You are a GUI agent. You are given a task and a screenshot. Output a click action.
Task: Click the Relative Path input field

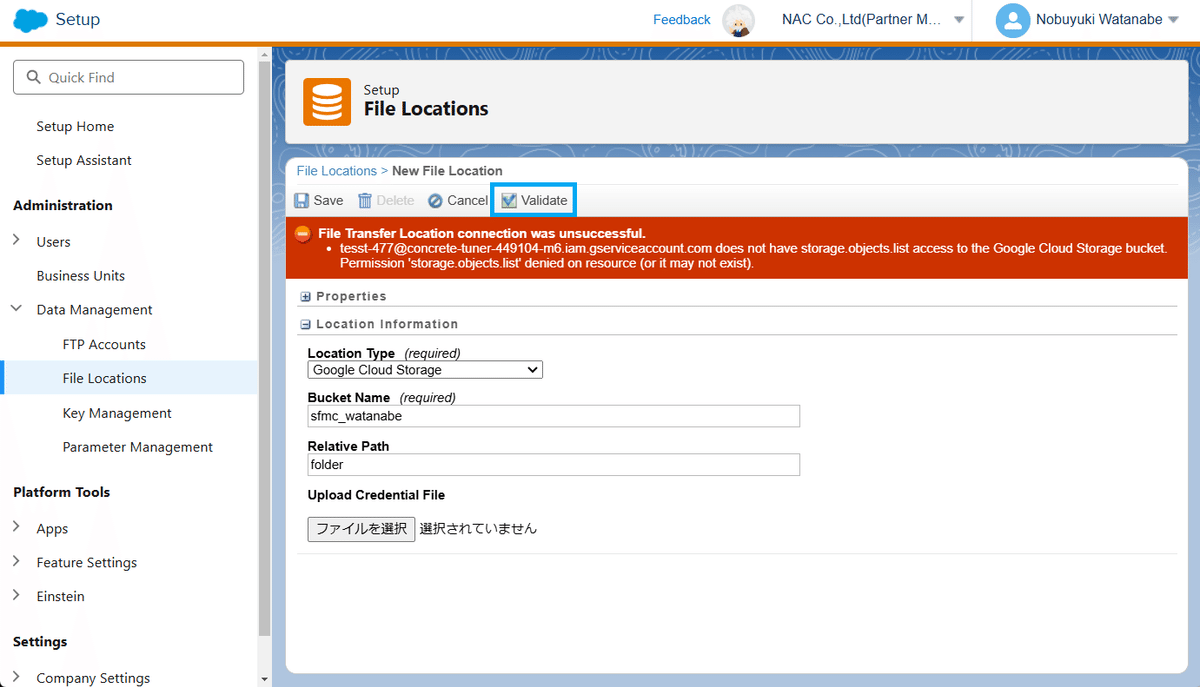(554, 465)
